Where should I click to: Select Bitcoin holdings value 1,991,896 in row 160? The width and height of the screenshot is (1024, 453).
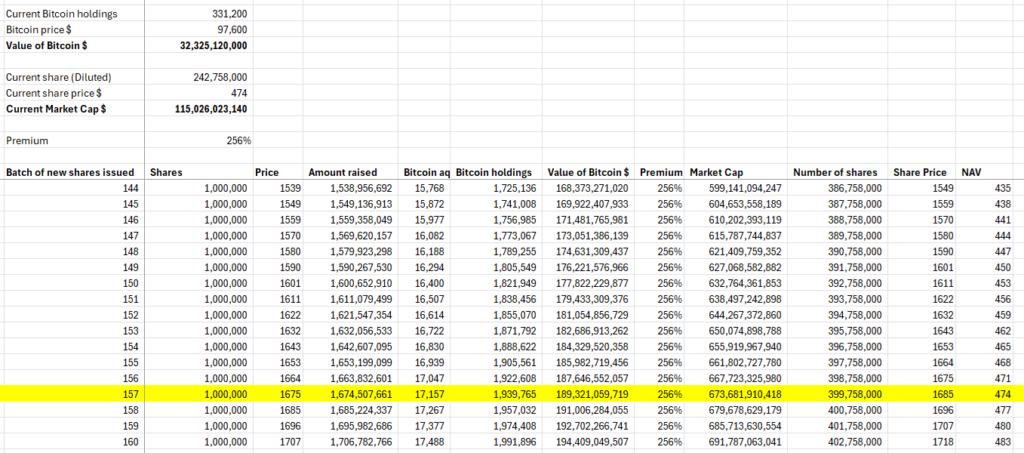coord(508,442)
